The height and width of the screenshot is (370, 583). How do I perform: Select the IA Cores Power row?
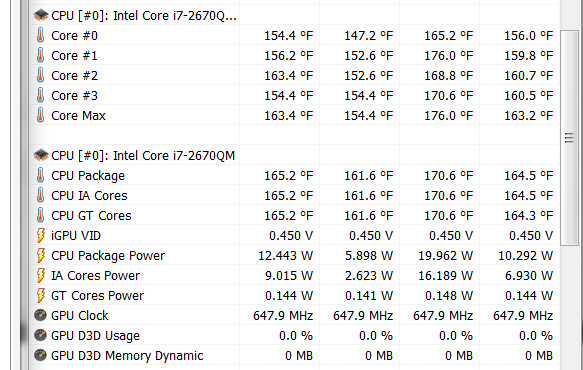tap(294, 276)
